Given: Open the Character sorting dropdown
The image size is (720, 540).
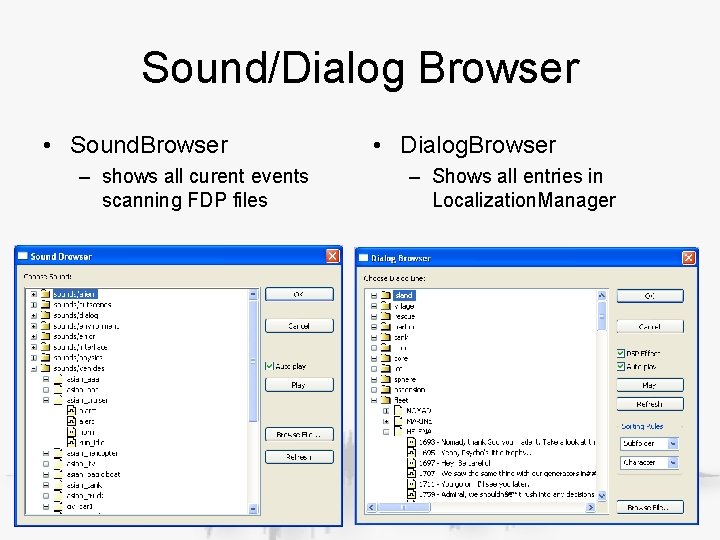Looking at the screenshot, I should point(673,462).
